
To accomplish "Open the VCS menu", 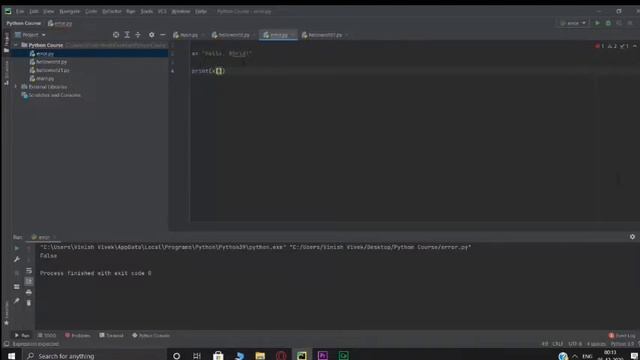I will click(x=162, y=11).
